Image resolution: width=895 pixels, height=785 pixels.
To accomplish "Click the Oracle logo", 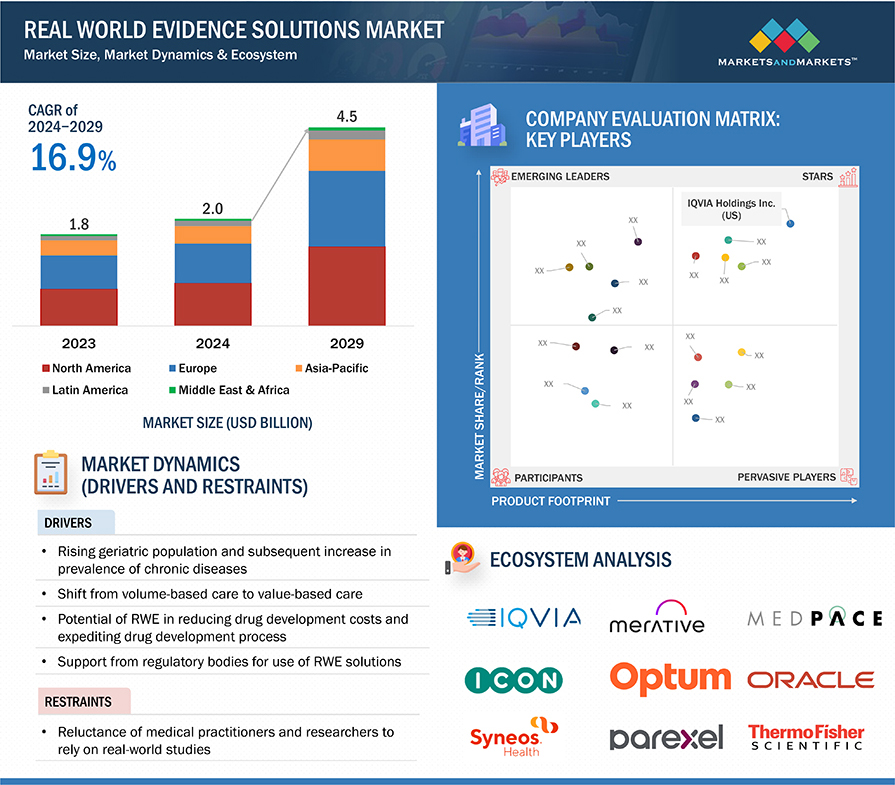I will pyautogui.click(x=810, y=680).
